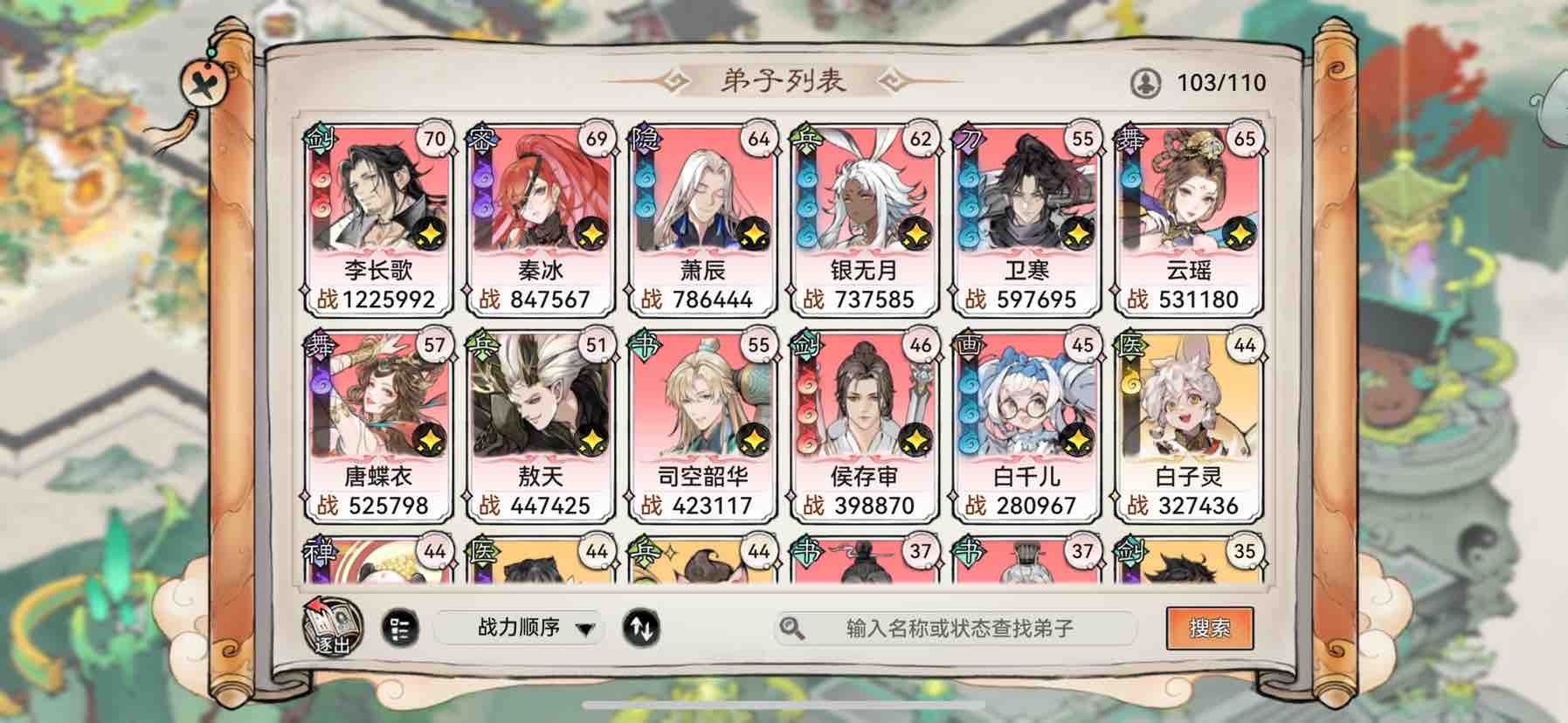The height and width of the screenshot is (723, 1568).
Task: Expand the 战力顺序 sort dropdown
Action: coord(519,628)
